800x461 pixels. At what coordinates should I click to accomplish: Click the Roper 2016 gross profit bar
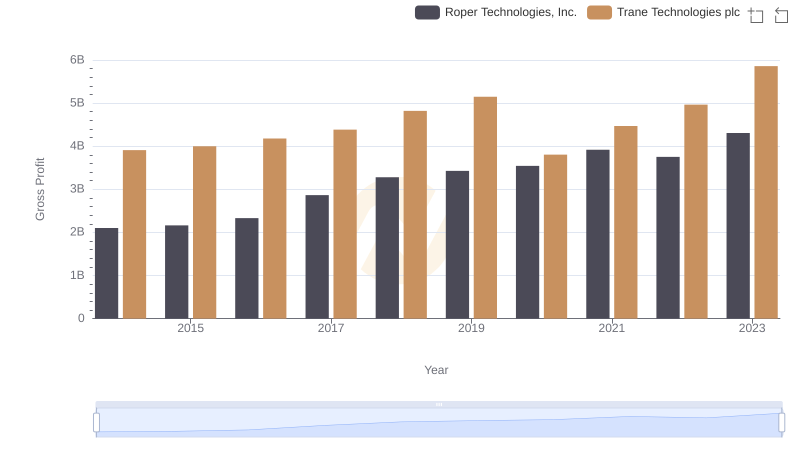(x=246, y=268)
